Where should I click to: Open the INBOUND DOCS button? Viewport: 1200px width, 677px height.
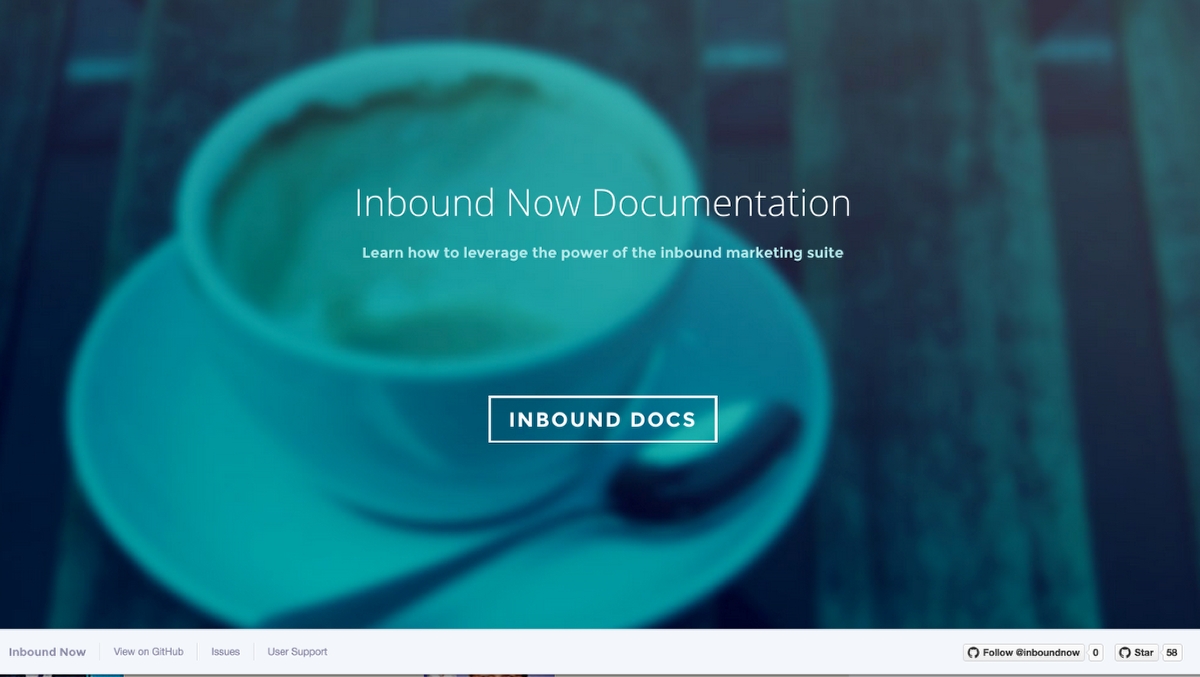pos(603,419)
